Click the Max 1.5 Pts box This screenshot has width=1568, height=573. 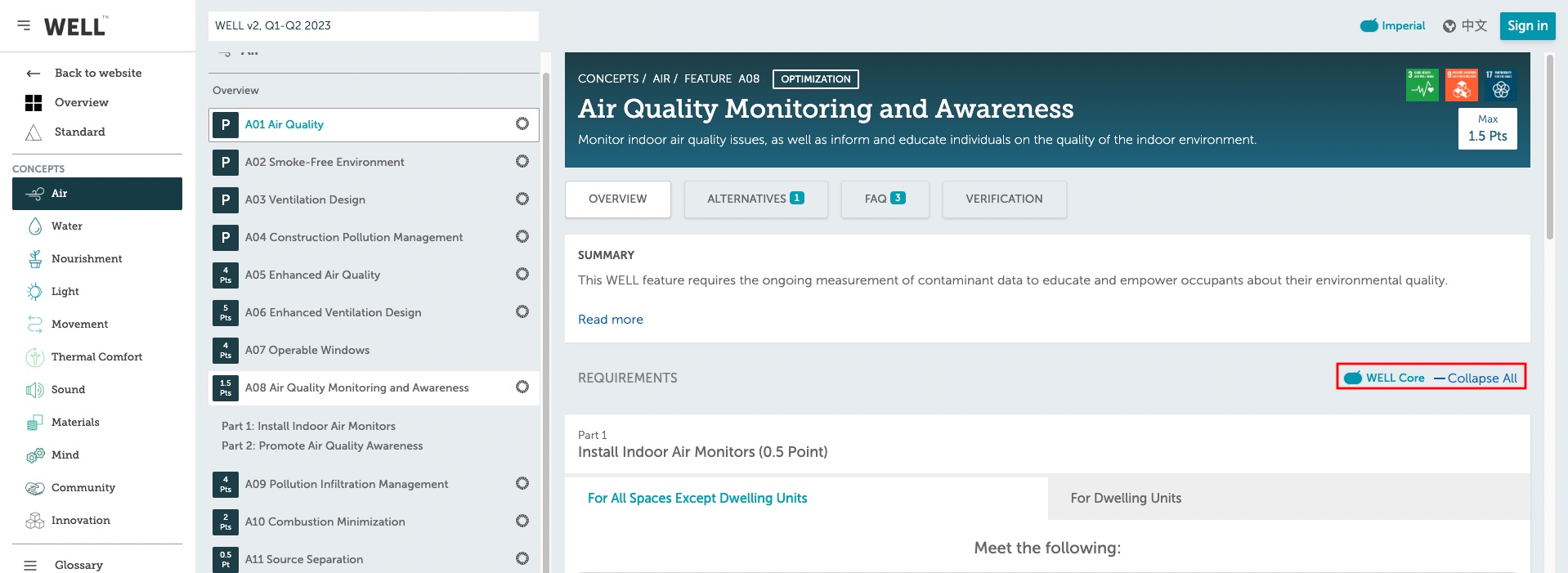[x=1488, y=129]
